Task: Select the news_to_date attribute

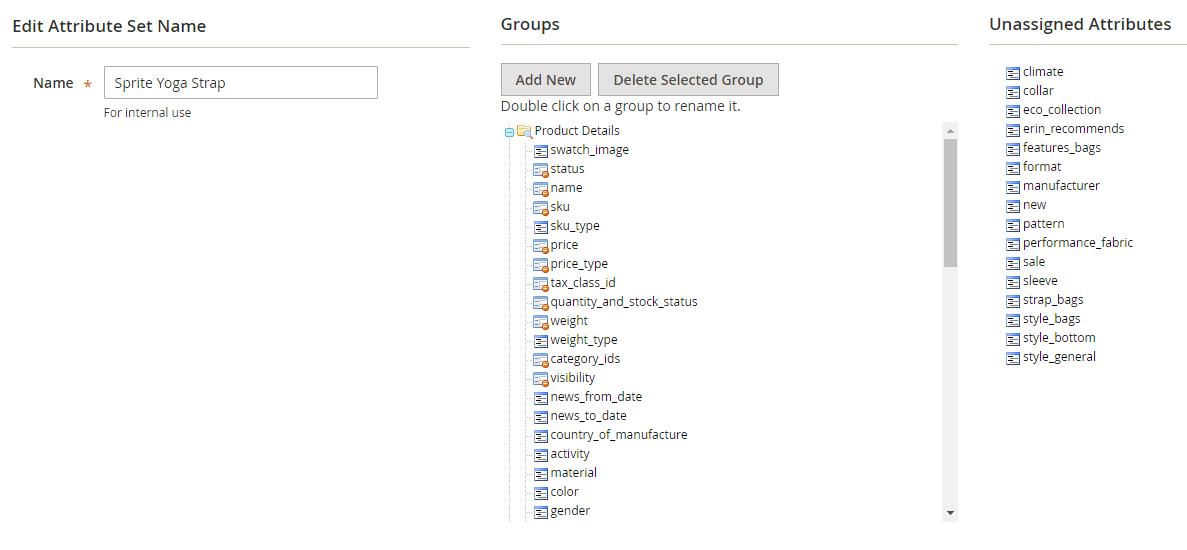Action: click(x=588, y=415)
